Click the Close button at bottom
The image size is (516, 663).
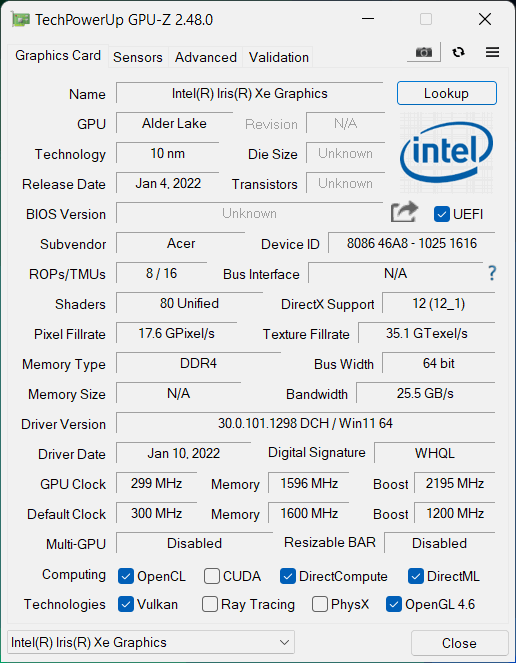459,643
